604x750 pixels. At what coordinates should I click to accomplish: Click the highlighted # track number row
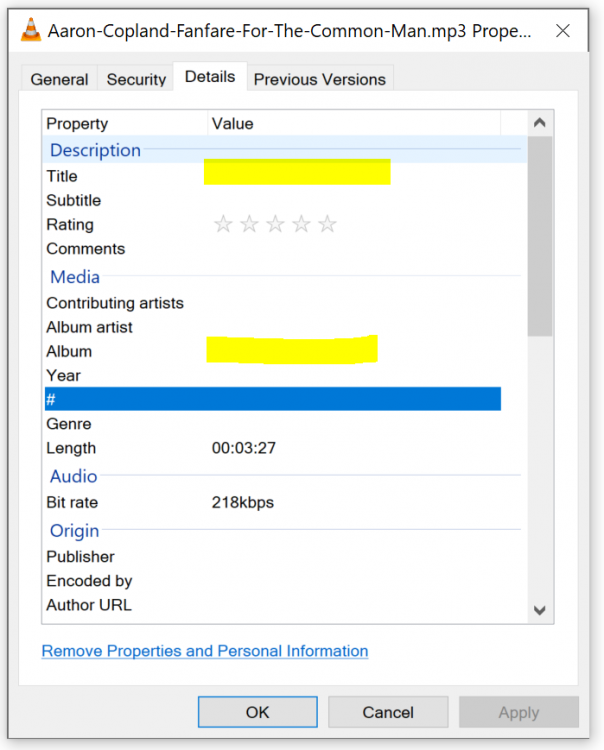point(273,399)
